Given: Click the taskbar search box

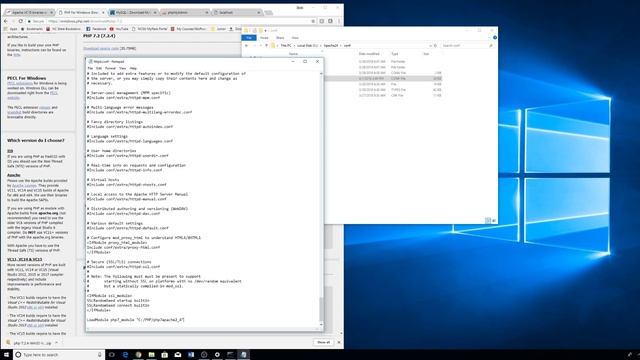Looking at the screenshot, I should pos(59,355).
